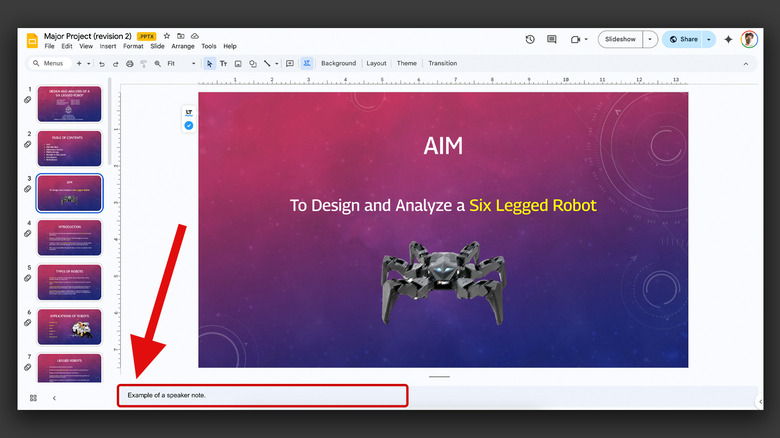Image resolution: width=780 pixels, height=438 pixels.
Task: Open the Help menu
Action: tap(230, 46)
